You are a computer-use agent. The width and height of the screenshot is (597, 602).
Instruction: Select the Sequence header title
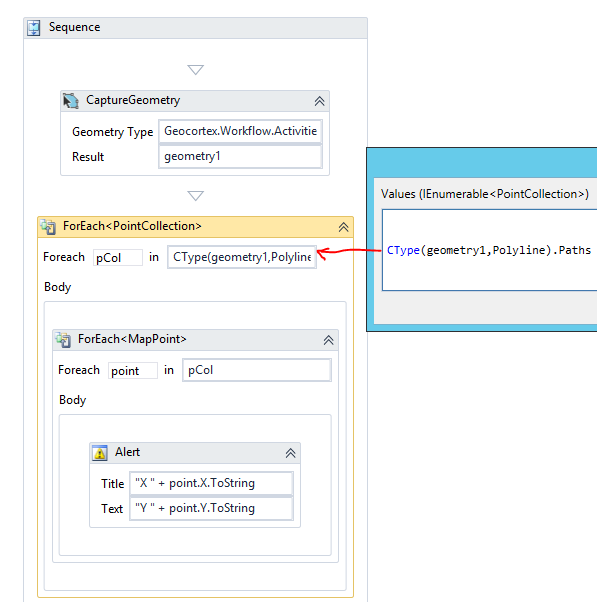74,27
